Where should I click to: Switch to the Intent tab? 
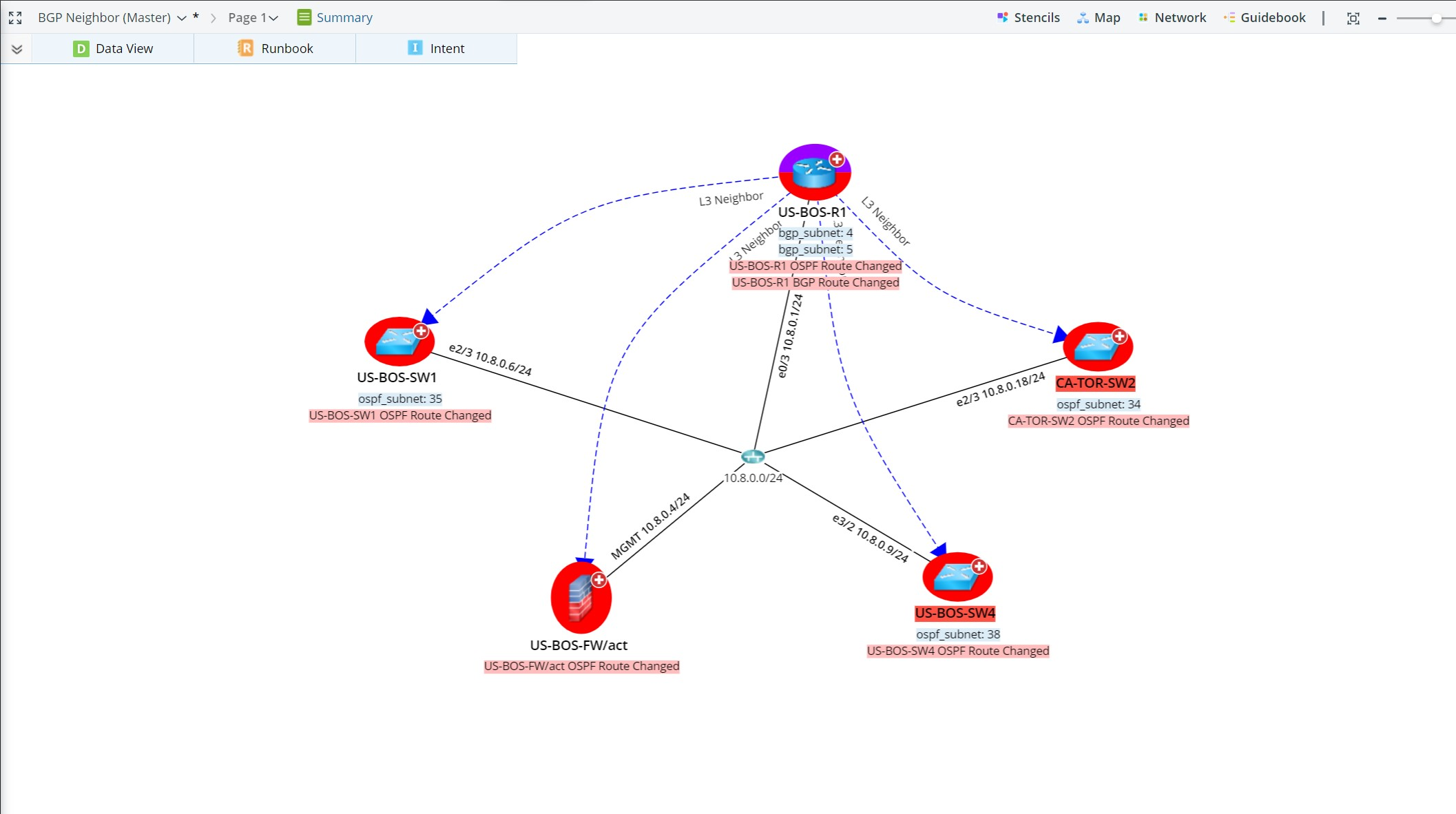click(437, 49)
